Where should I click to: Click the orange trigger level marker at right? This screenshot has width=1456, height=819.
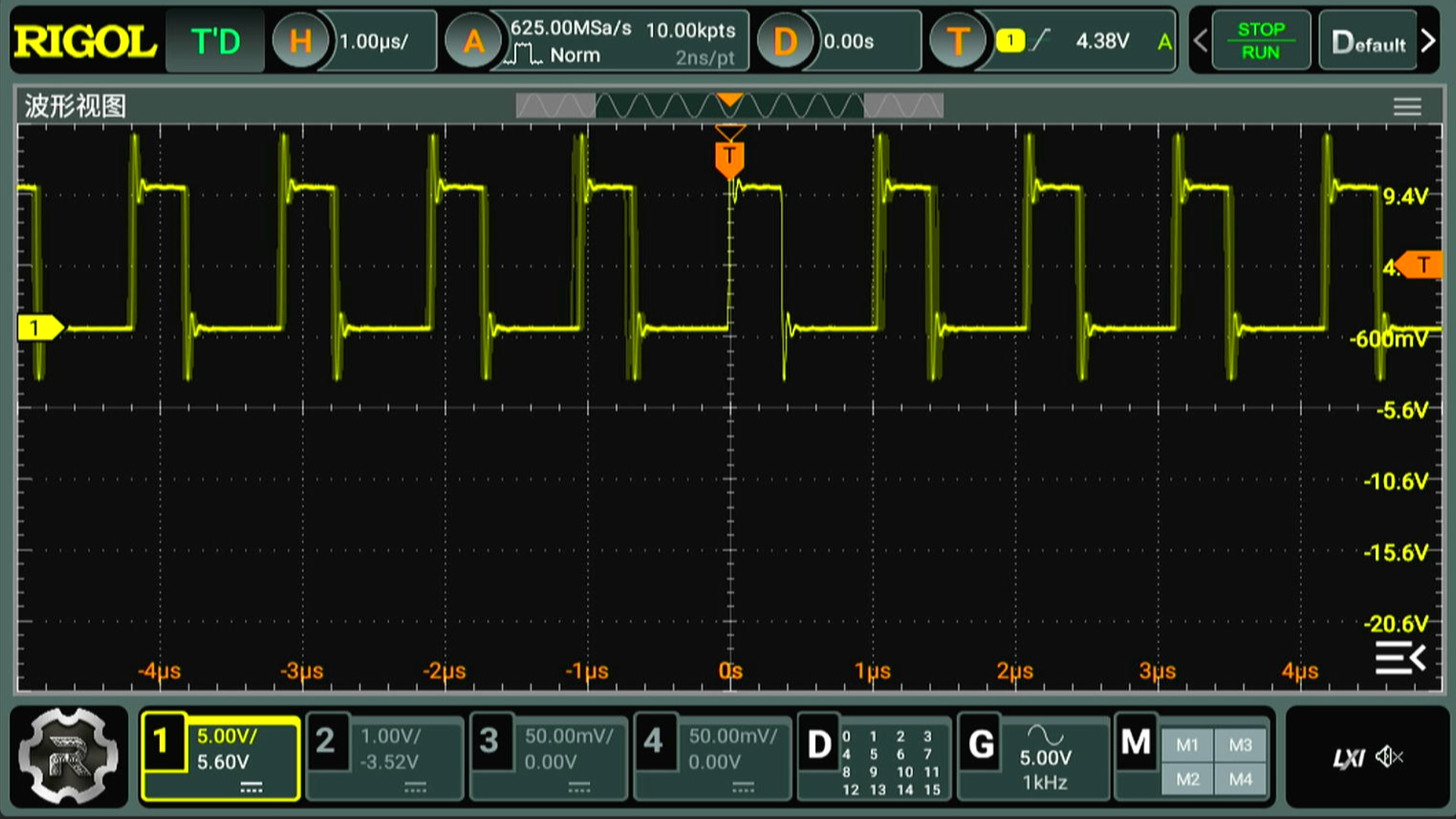point(1421,265)
